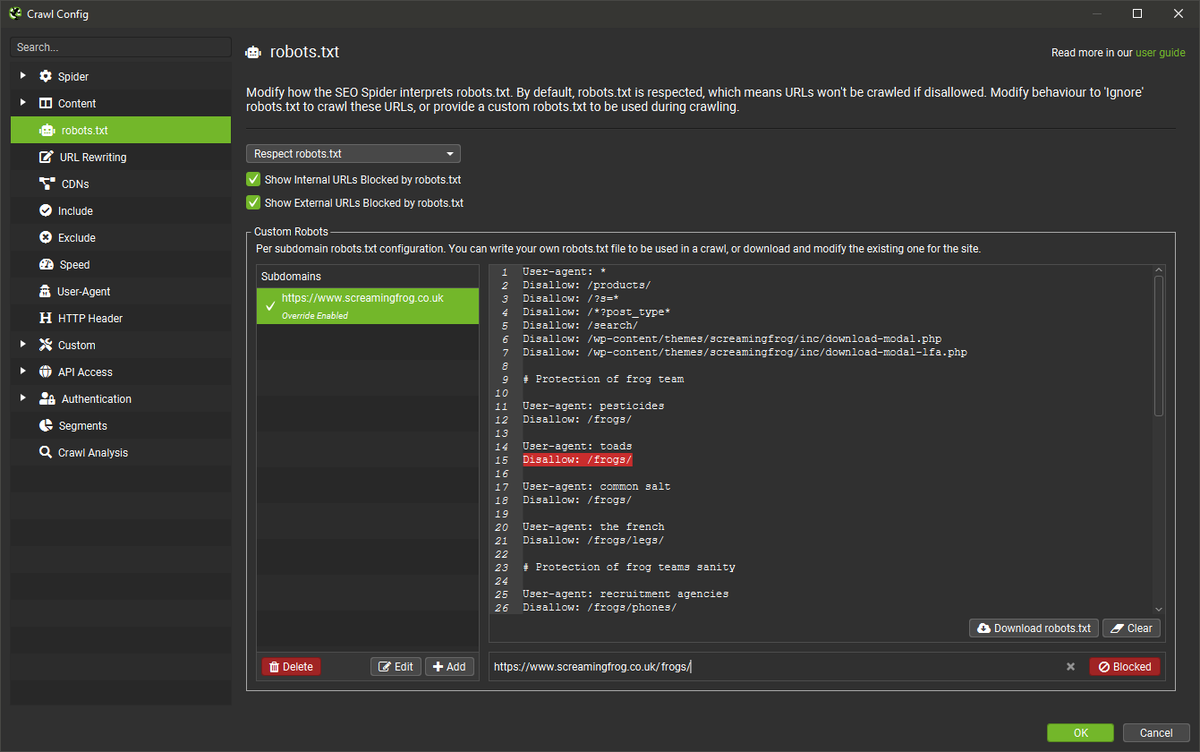
Task: Select Include in the sidebar
Action: click(121, 211)
